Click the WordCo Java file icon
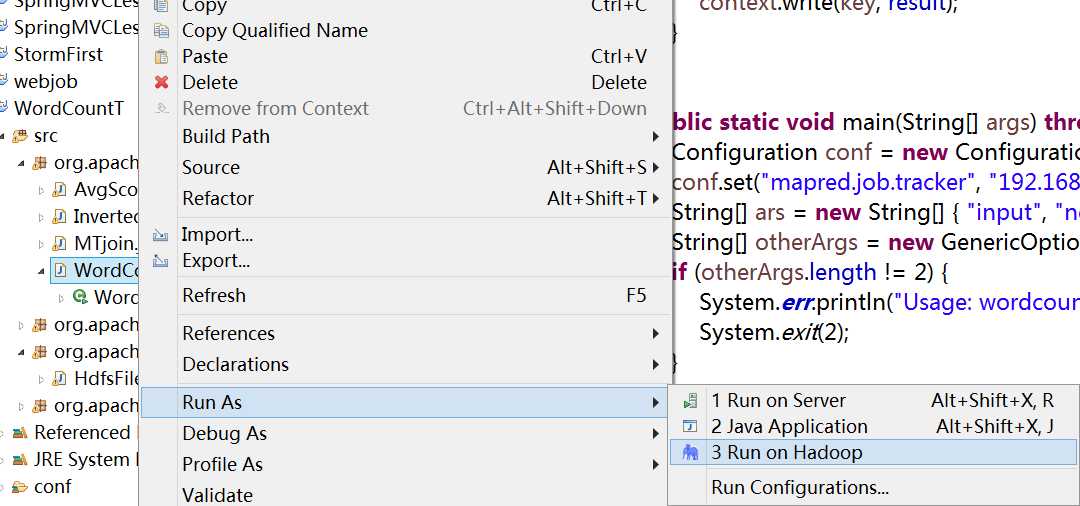 point(61,271)
